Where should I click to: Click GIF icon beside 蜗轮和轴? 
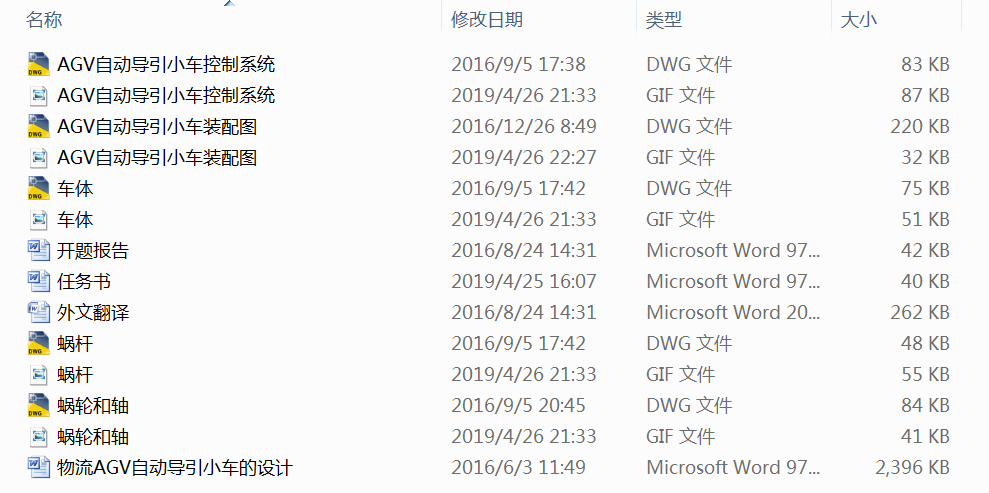coord(39,437)
